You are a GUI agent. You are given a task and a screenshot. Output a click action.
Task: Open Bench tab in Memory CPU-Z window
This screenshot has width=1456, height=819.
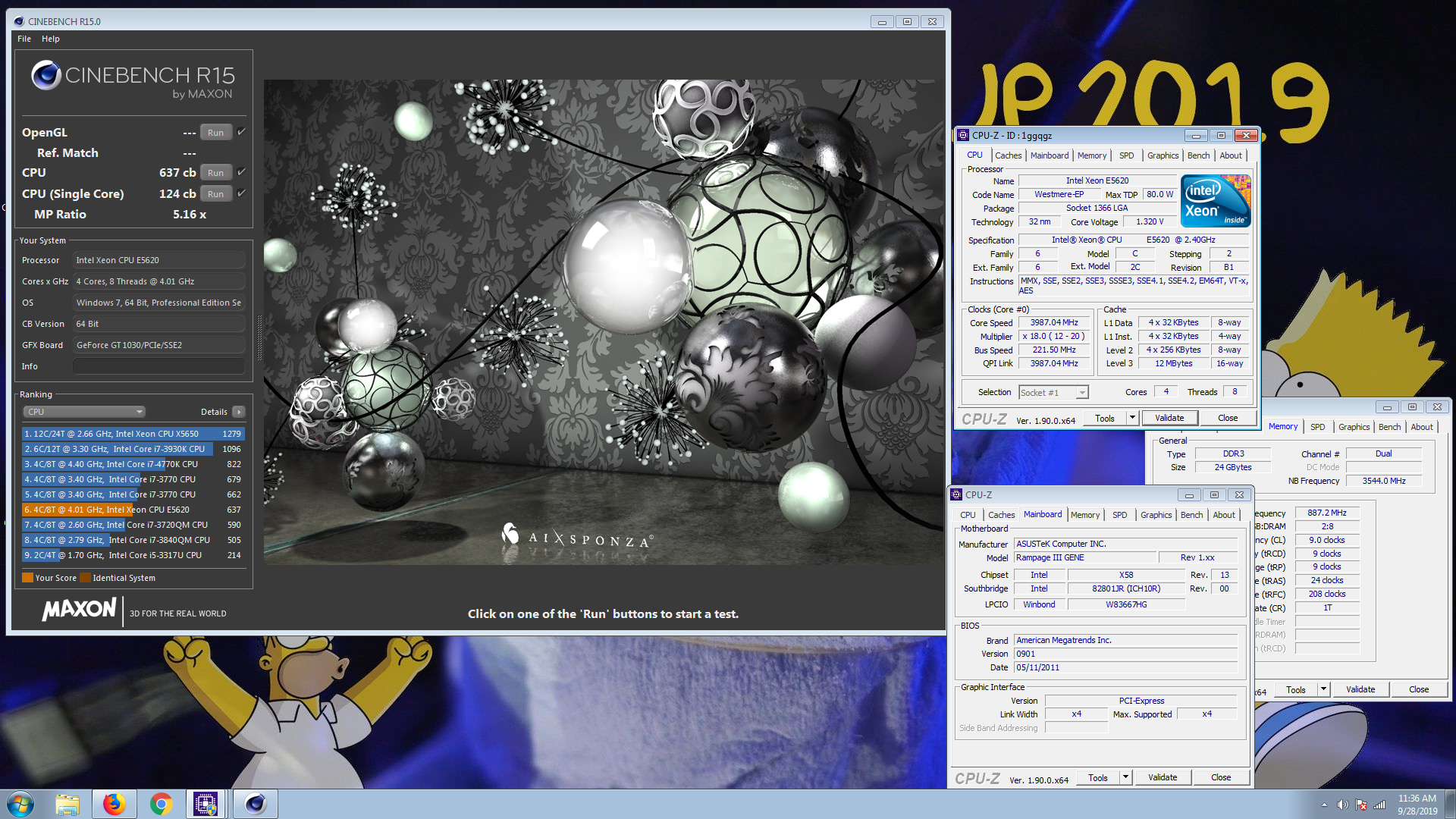coord(1389,427)
